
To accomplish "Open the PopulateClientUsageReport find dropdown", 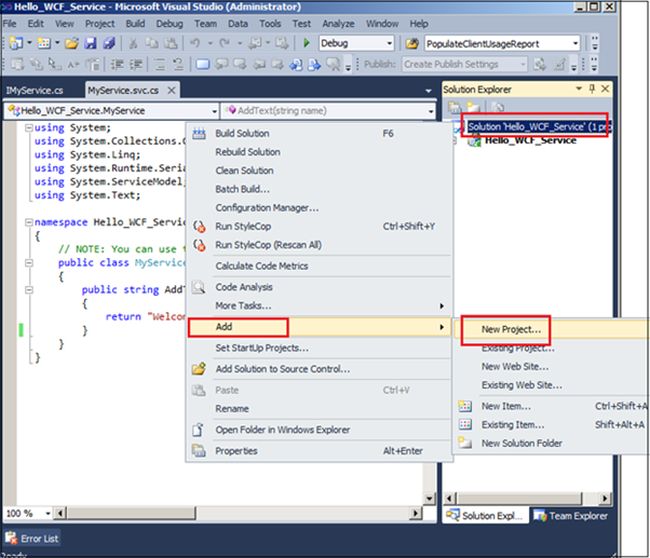I will [x=575, y=43].
